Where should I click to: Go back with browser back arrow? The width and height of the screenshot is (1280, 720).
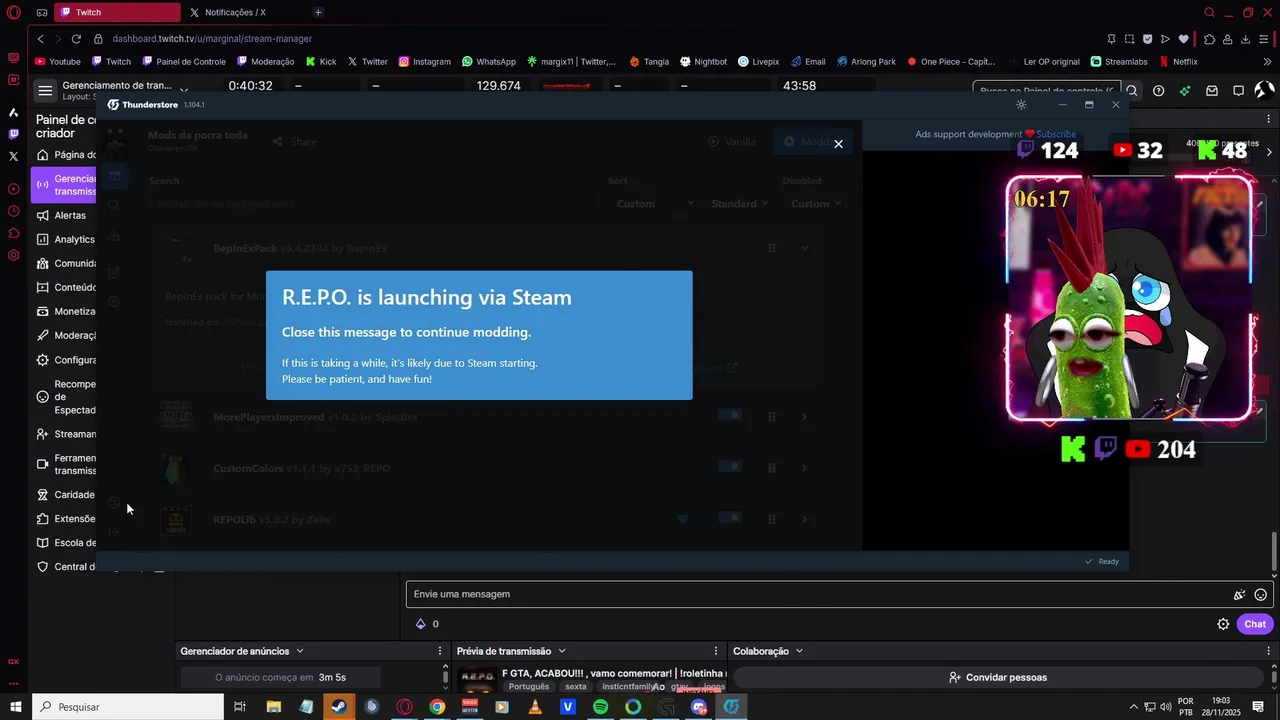click(x=41, y=39)
